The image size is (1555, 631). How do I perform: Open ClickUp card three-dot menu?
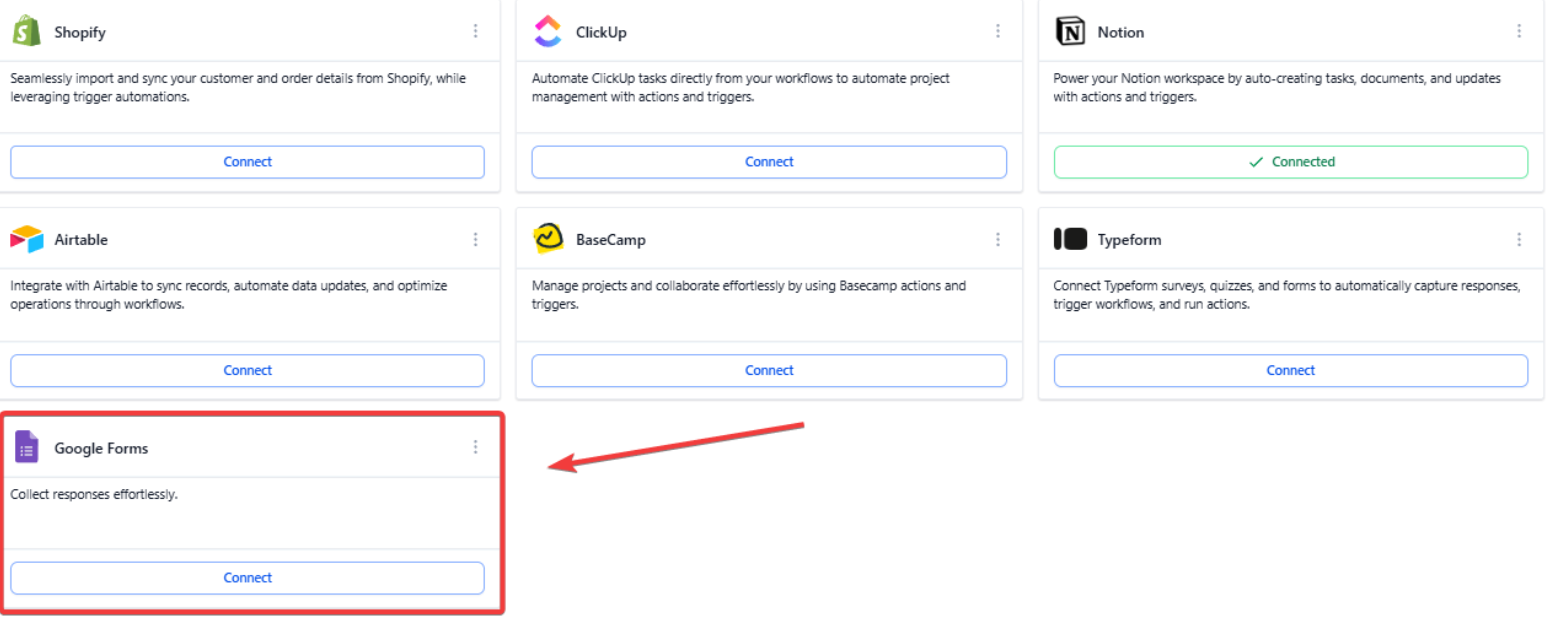click(x=998, y=31)
